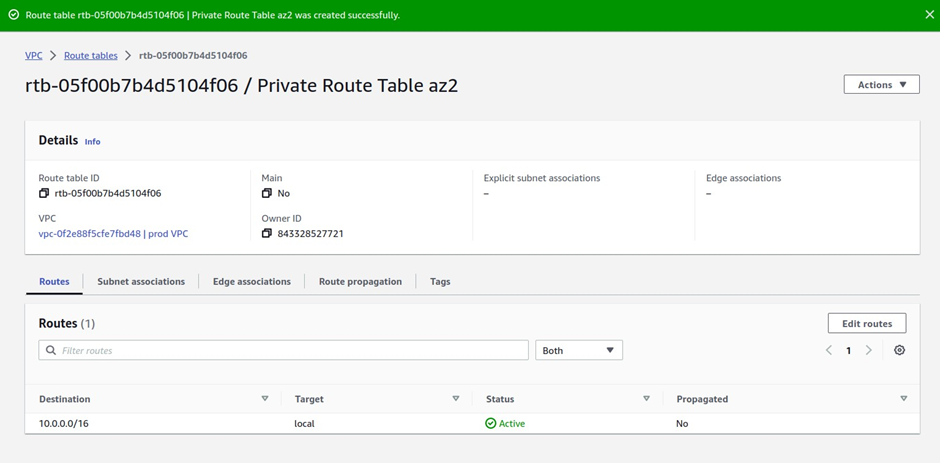Click the success checkmark icon in banner
Image resolution: width=940 pixels, height=463 pixels.
click(x=14, y=14)
